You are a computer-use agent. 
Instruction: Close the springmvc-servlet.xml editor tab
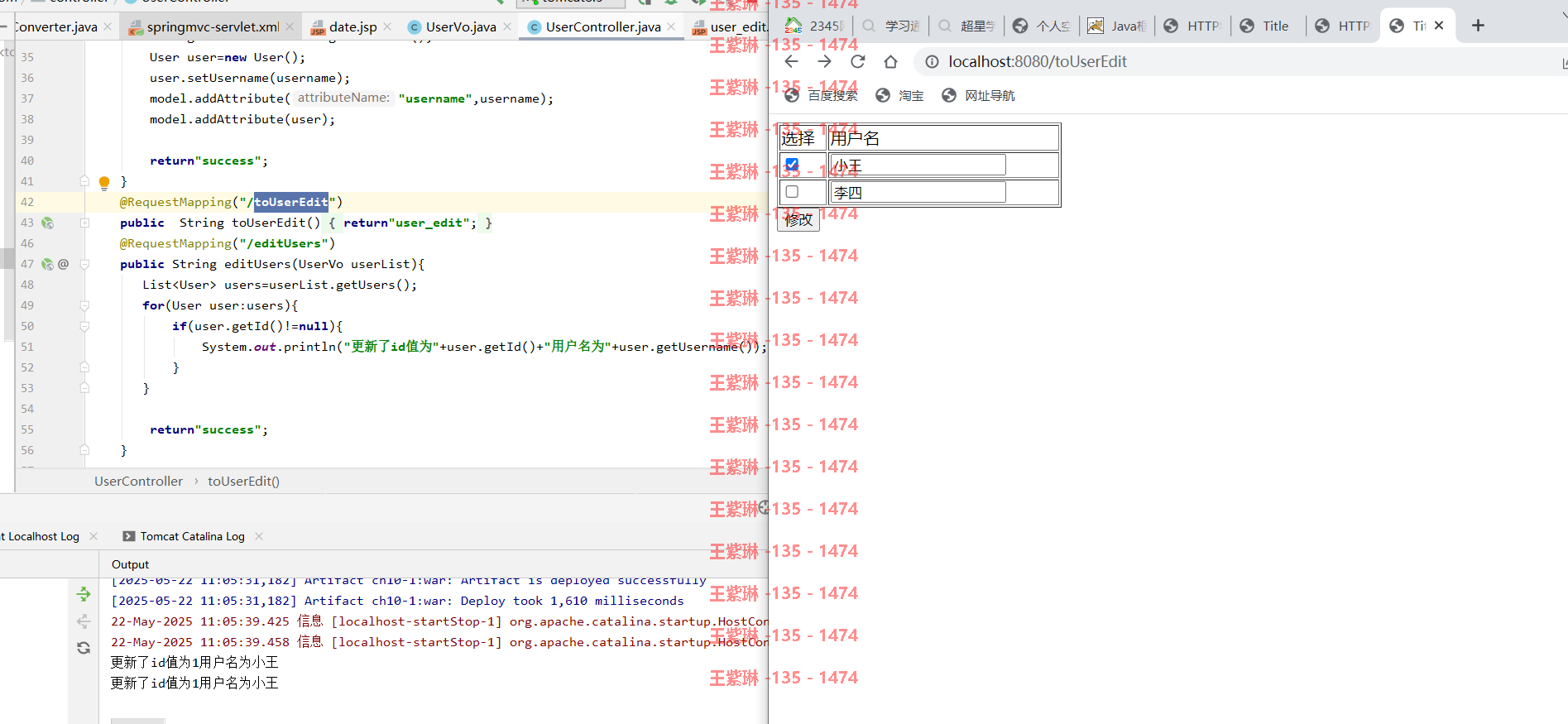point(290,26)
